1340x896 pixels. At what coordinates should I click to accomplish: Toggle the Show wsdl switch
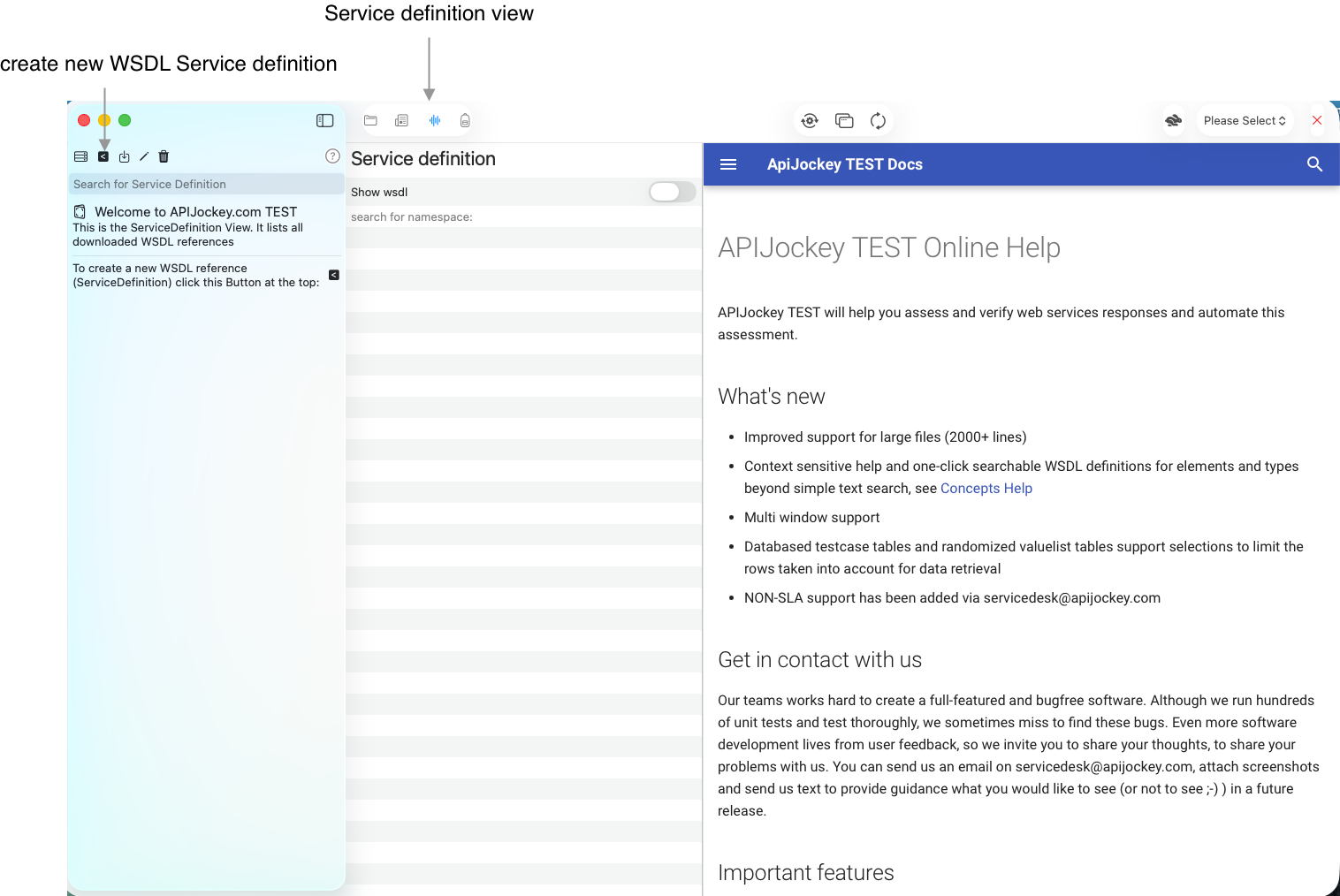[671, 192]
